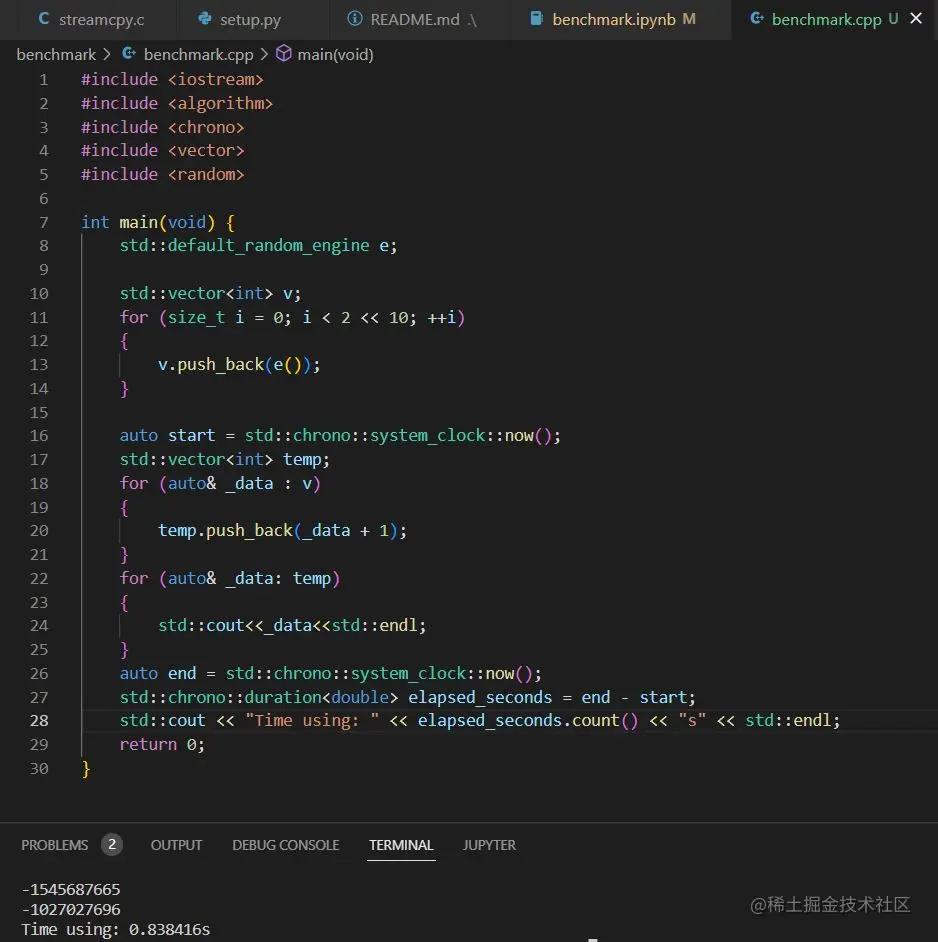Select the JUPYTER panel tab
The height and width of the screenshot is (942, 938).
(x=489, y=845)
